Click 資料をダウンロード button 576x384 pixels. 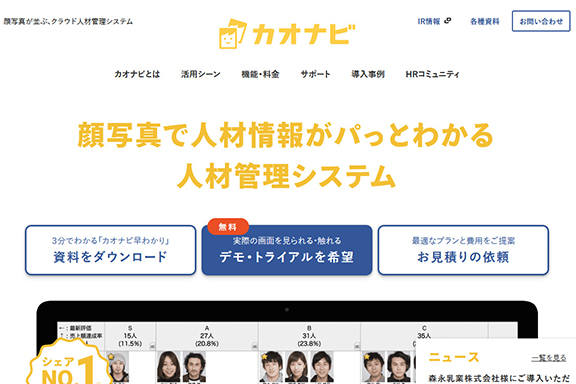[111, 250]
